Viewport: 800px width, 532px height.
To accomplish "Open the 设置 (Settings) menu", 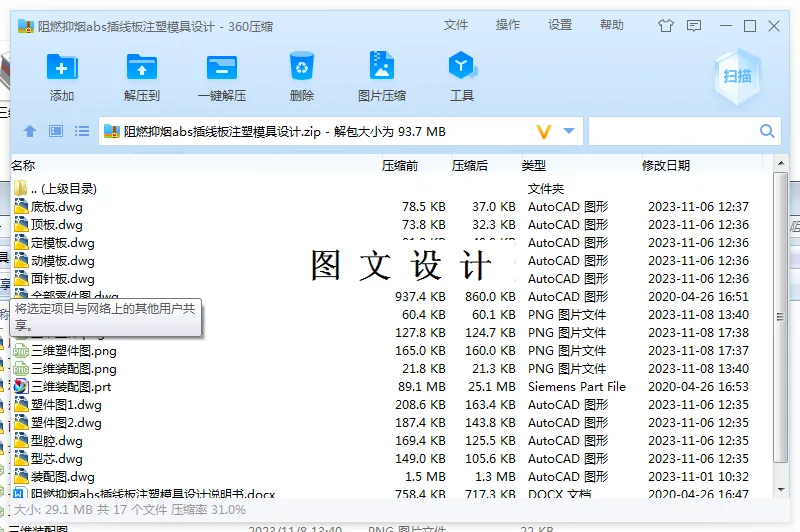I will tap(560, 25).
